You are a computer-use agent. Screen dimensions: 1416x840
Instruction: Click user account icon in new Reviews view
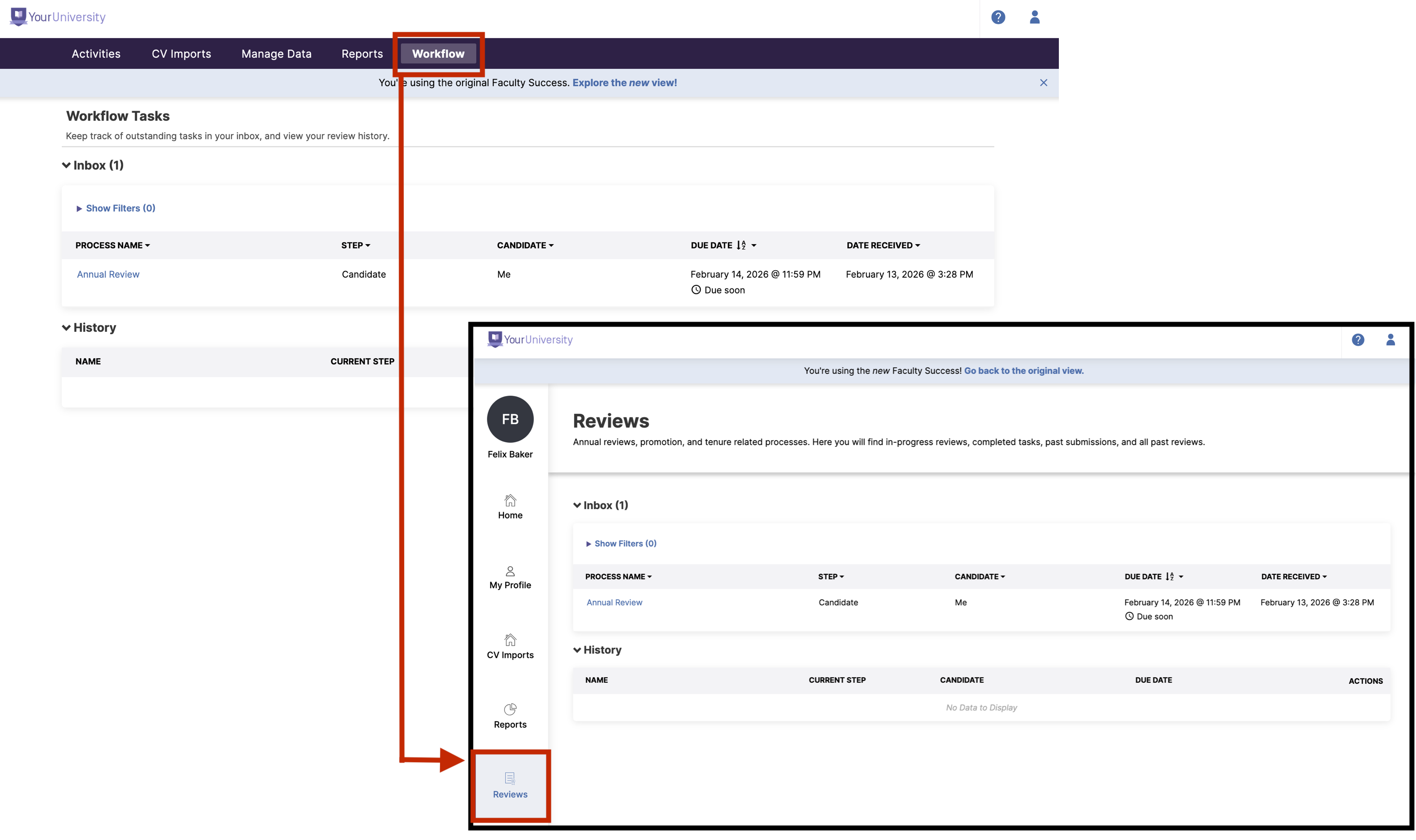pyautogui.click(x=1390, y=339)
